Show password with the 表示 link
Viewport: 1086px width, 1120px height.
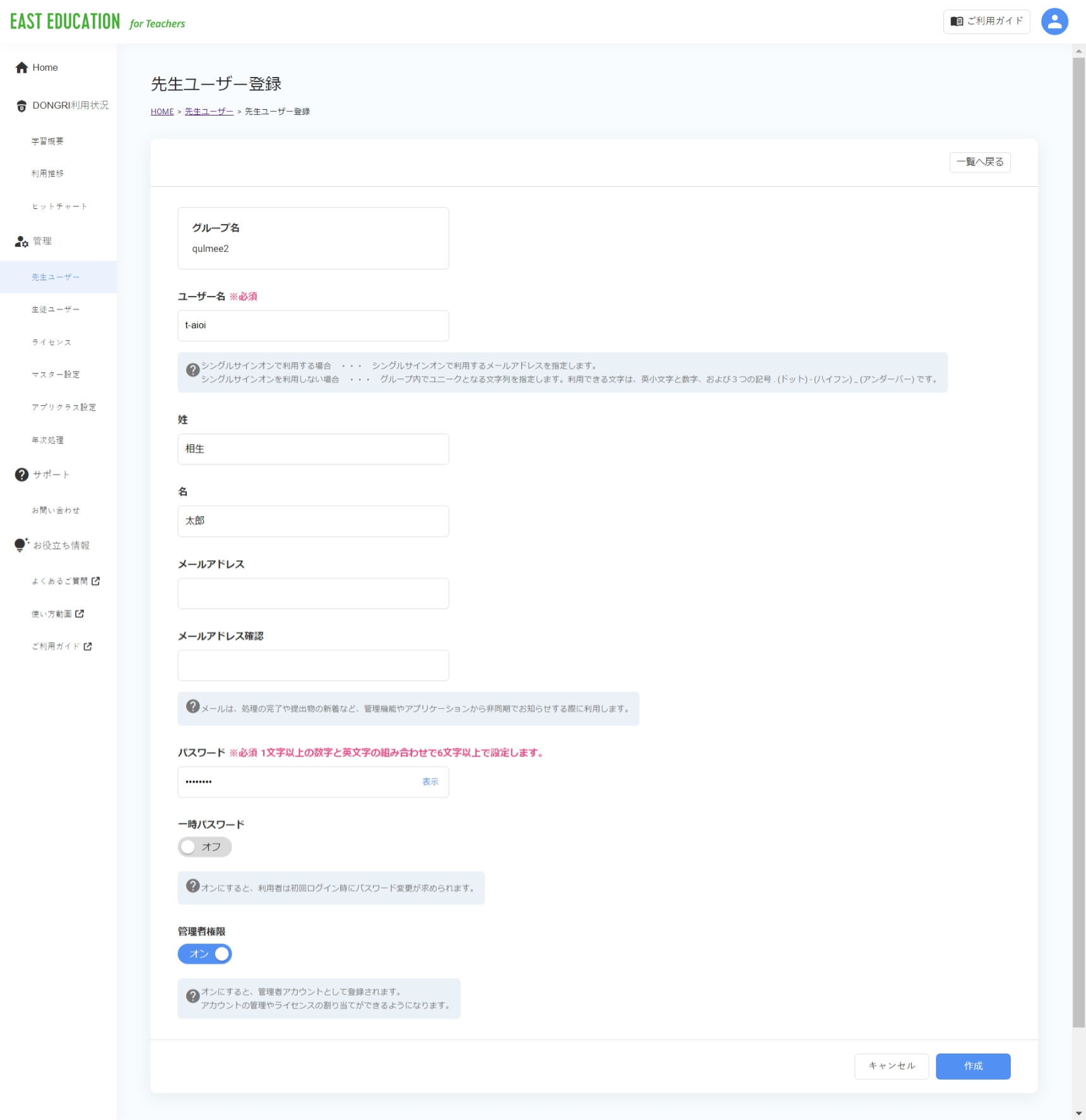click(430, 782)
